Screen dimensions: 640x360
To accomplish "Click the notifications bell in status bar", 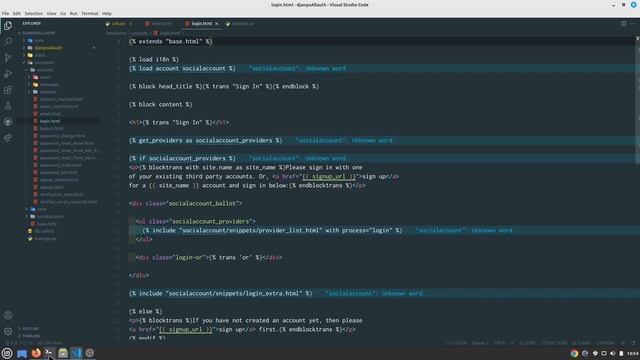I will [x=633, y=343].
